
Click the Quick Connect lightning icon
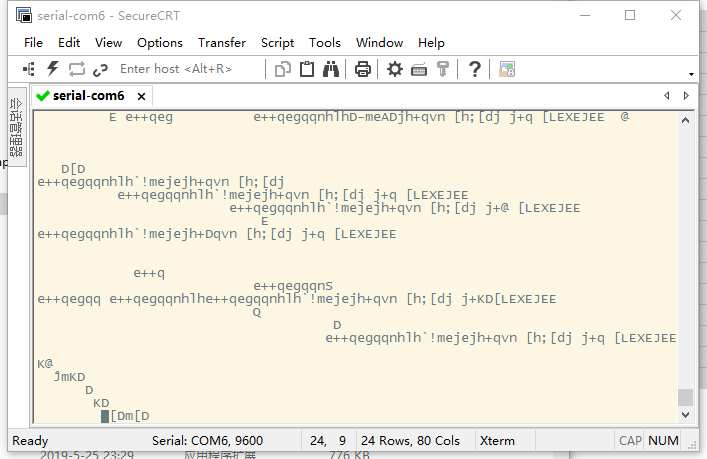(x=53, y=69)
